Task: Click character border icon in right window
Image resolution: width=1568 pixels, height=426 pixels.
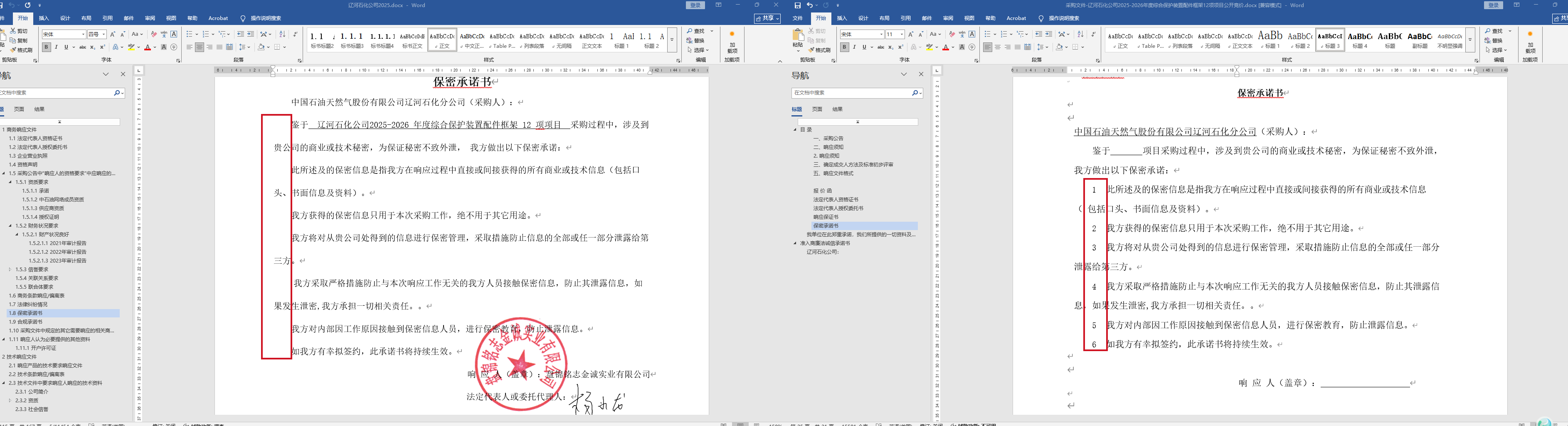Action: click(x=972, y=34)
